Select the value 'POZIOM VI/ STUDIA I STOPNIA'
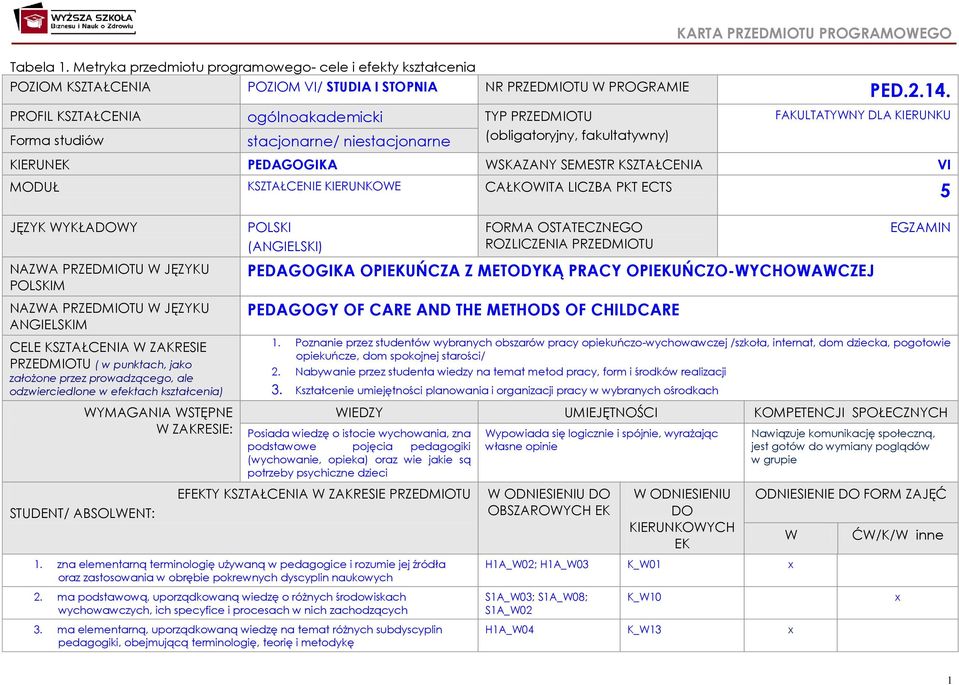The height and width of the screenshot is (685, 959). (342, 87)
